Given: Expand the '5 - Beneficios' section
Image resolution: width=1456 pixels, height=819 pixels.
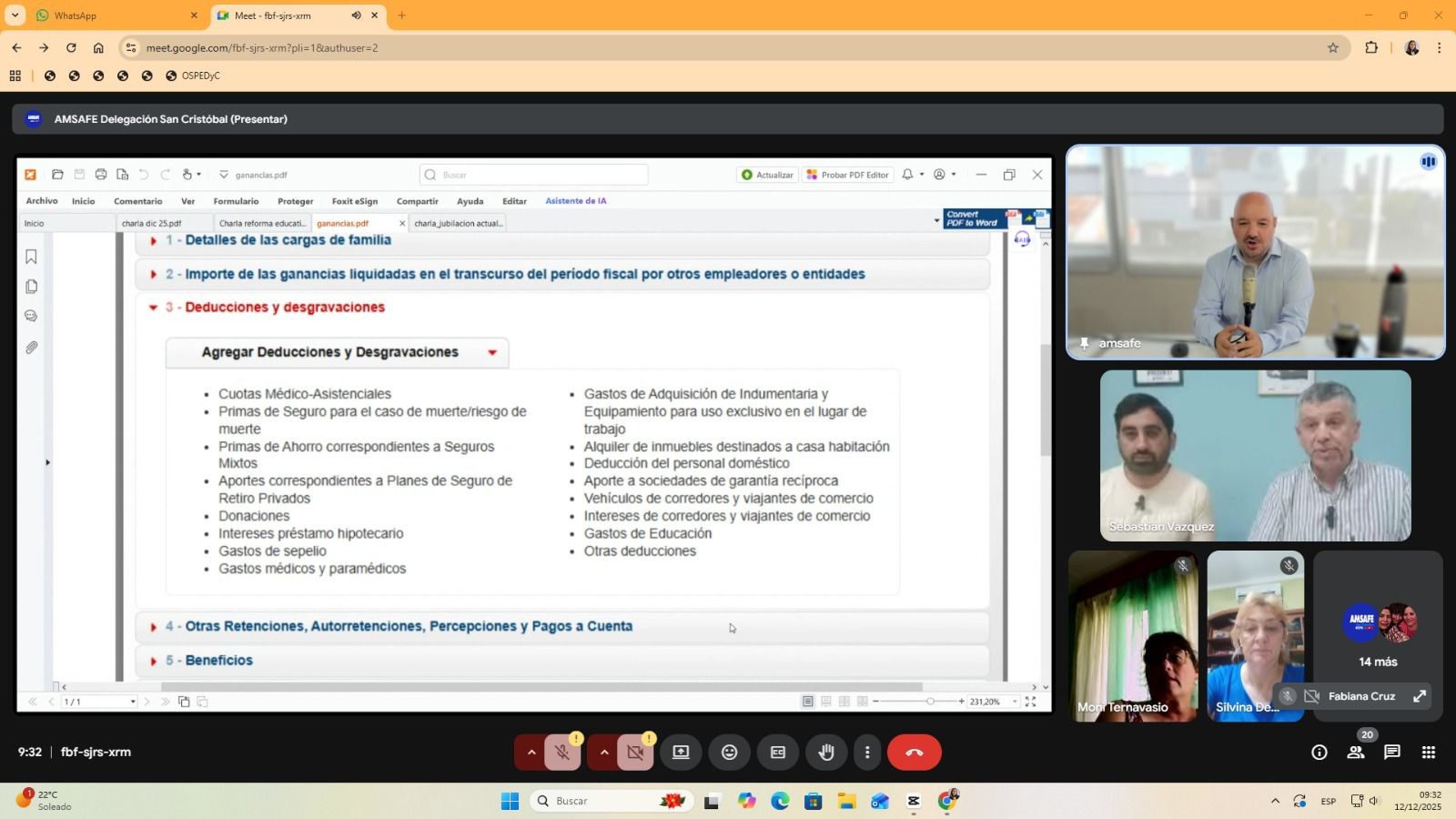Looking at the screenshot, I should [153, 660].
